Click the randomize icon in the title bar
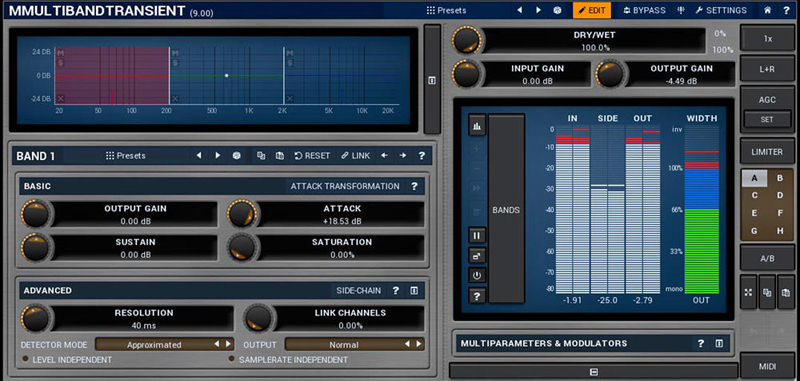This screenshot has width=800, height=381. click(x=557, y=10)
